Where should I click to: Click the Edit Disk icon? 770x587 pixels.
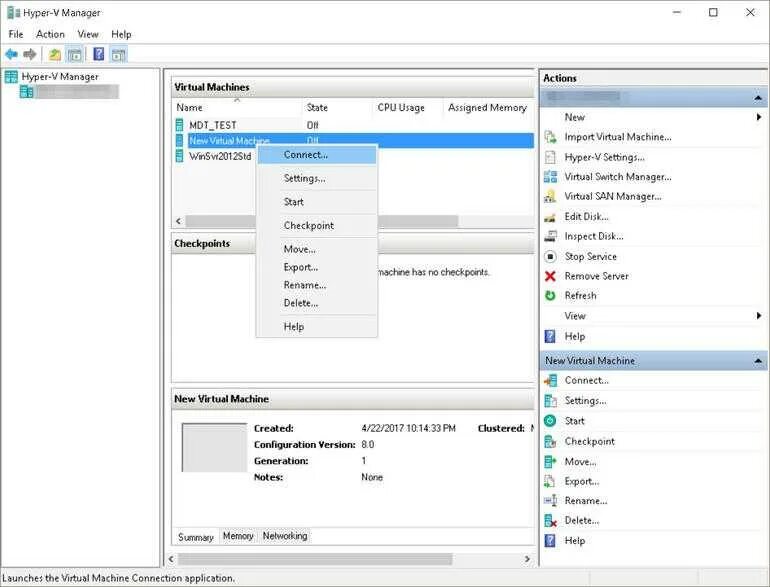[550, 217]
